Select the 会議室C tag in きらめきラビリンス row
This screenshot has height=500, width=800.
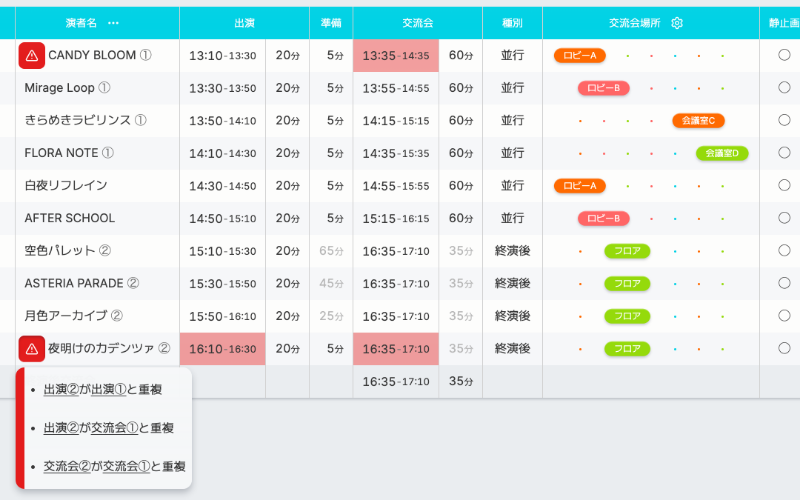[698, 120]
